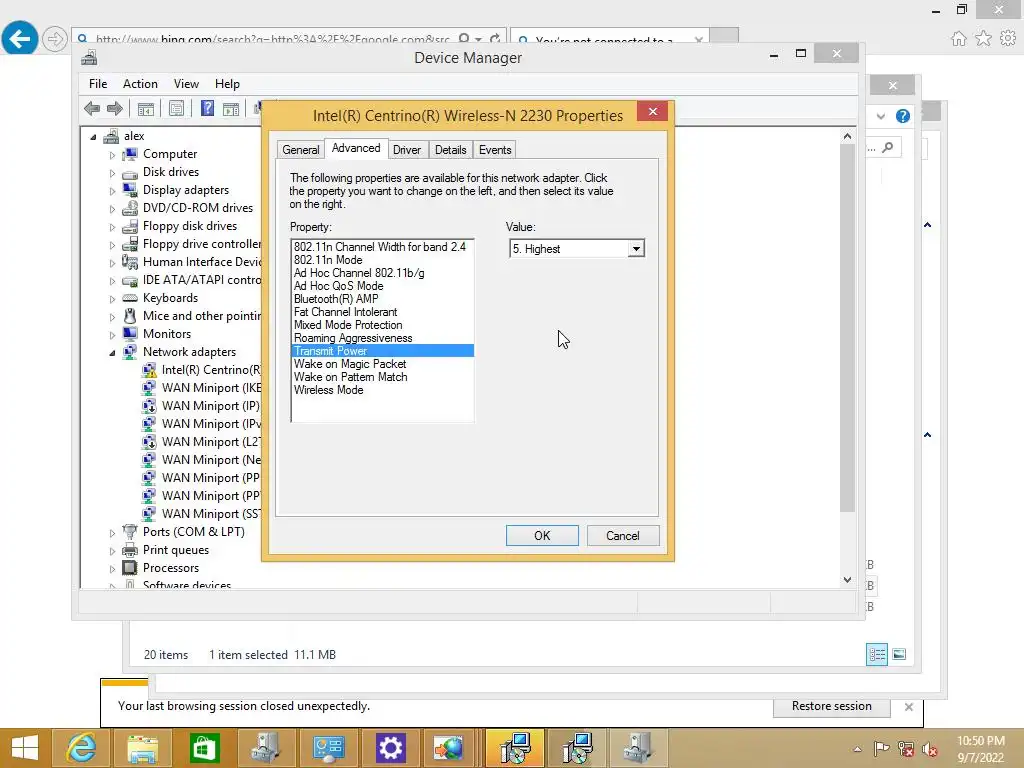Toggle the console tree toolbar icon
1024x768 pixels.
[146, 108]
